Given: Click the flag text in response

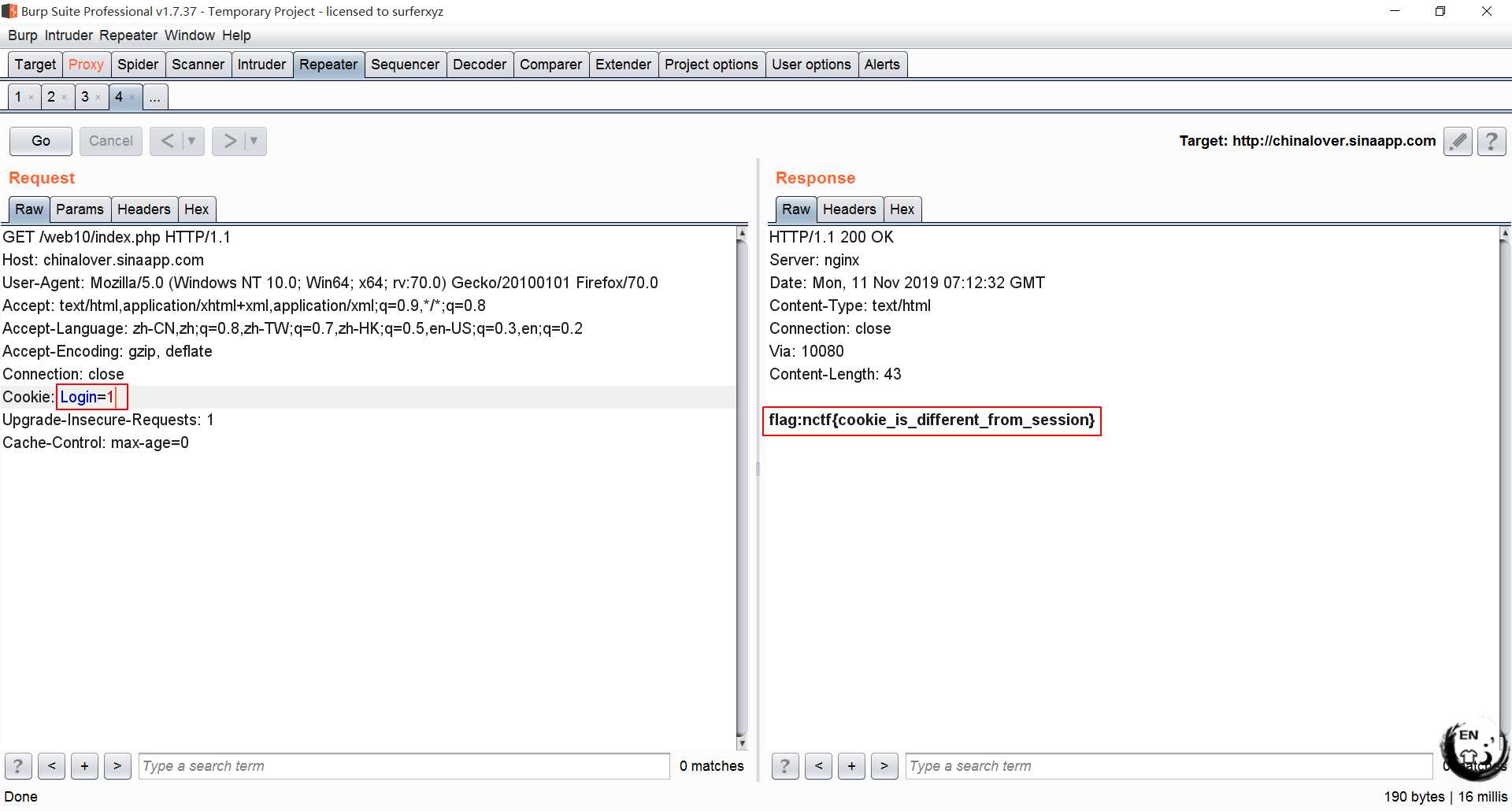Looking at the screenshot, I should pos(932,420).
